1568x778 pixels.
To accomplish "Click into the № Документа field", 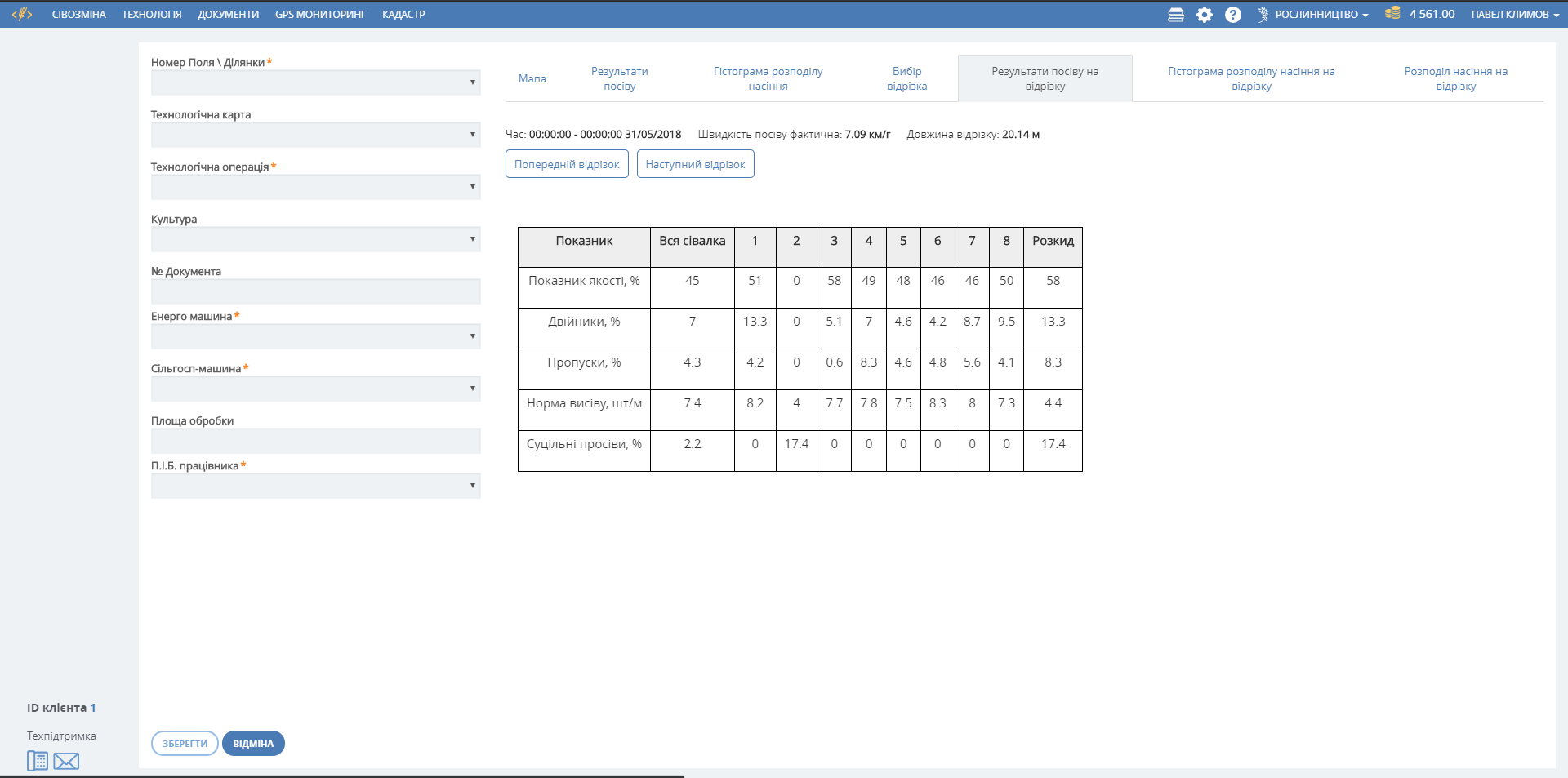I will tap(315, 291).
